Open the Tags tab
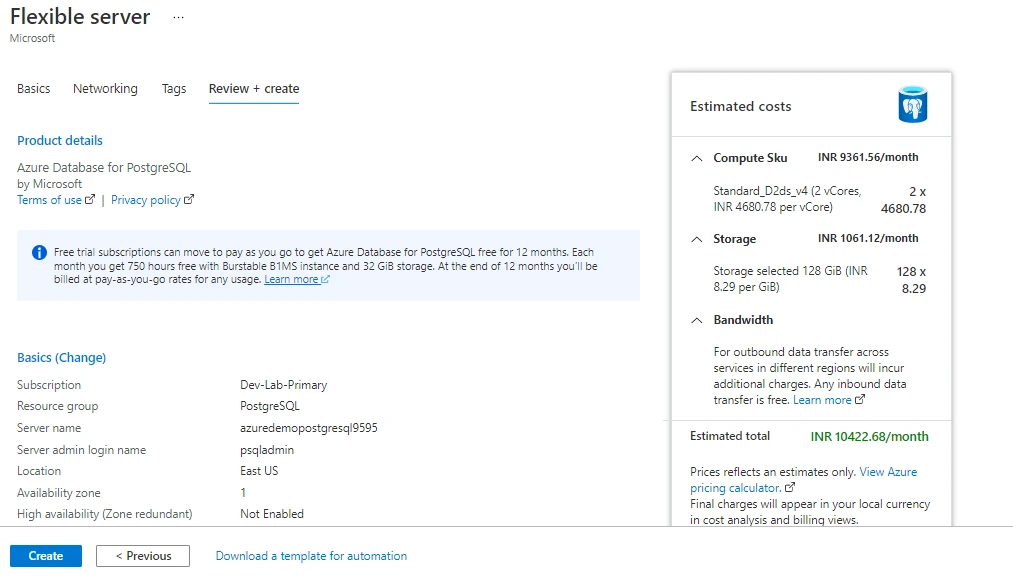This screenshot has height=579, width=1013. [174, 88]
